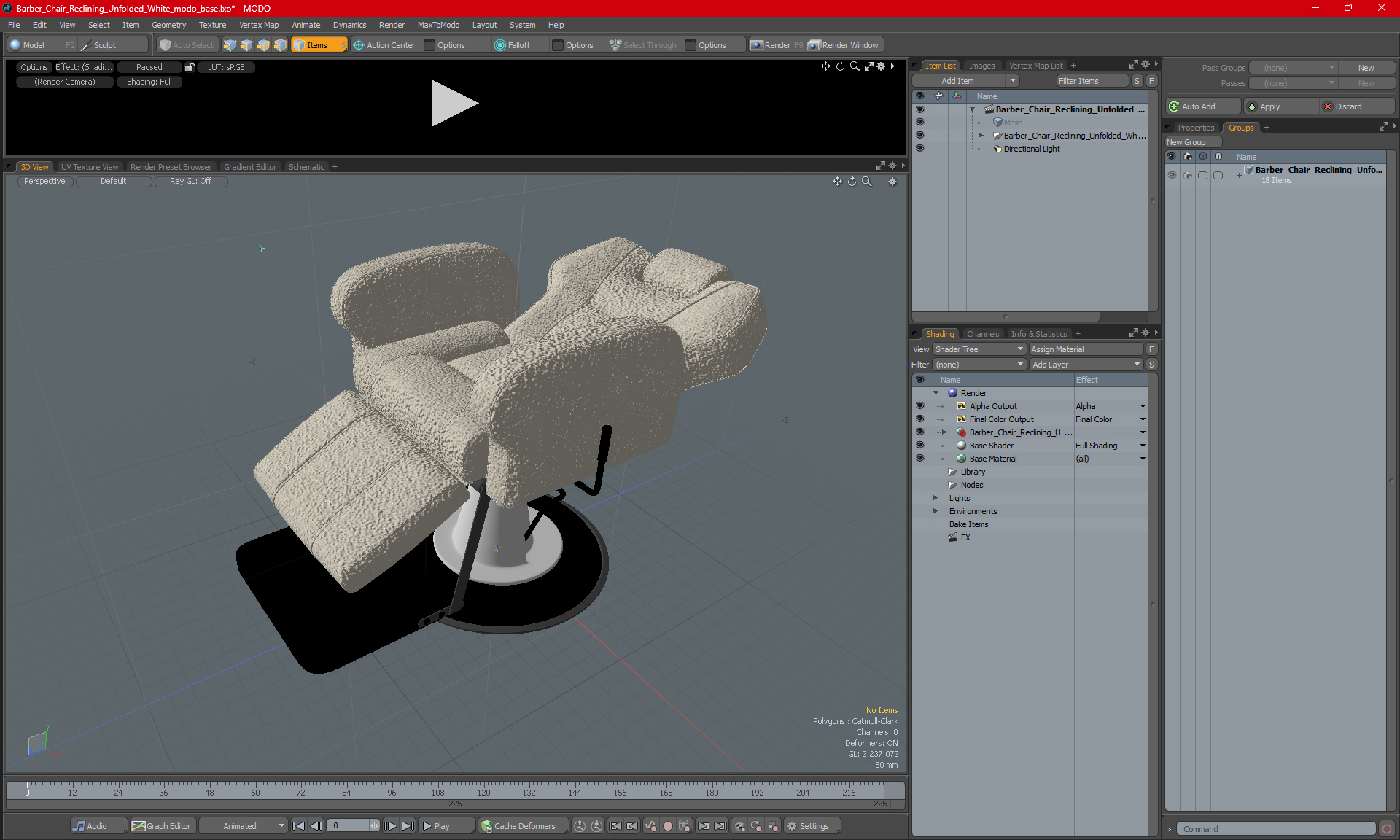Viewport: 1400px width, 840px height.
Task: Select Vertices selection mode icon
Action: click(230, 45)
